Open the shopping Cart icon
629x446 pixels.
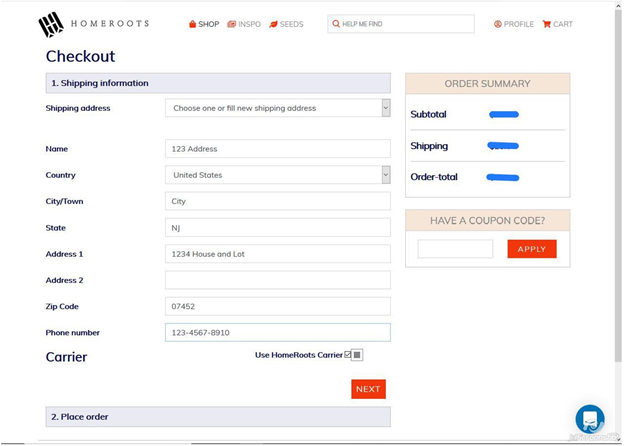(547, 24)
